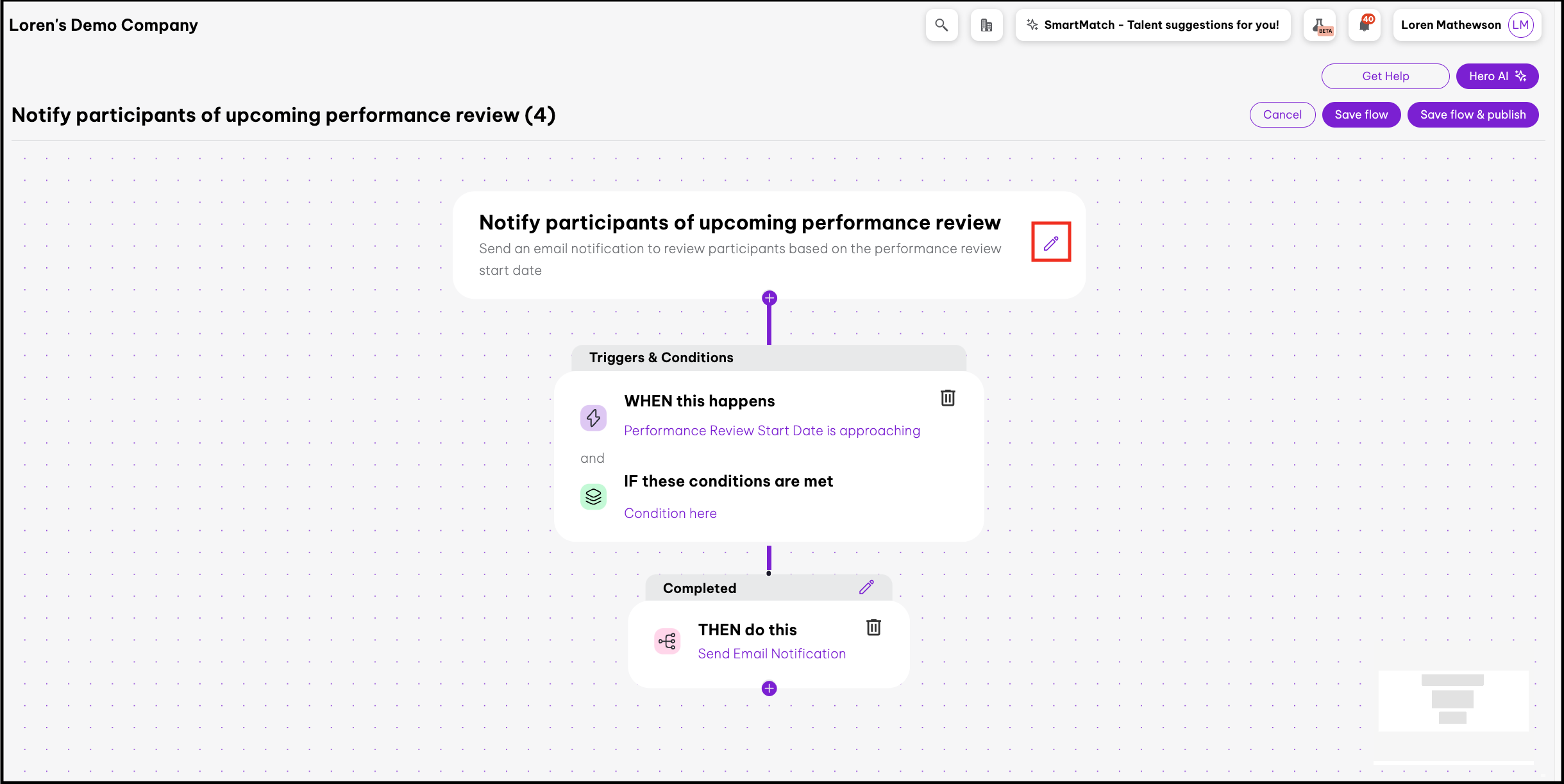The image size is (1564, 784).
Task: Cancel editing the flow
Action: pyautogui.click(x=1282, y=115)
